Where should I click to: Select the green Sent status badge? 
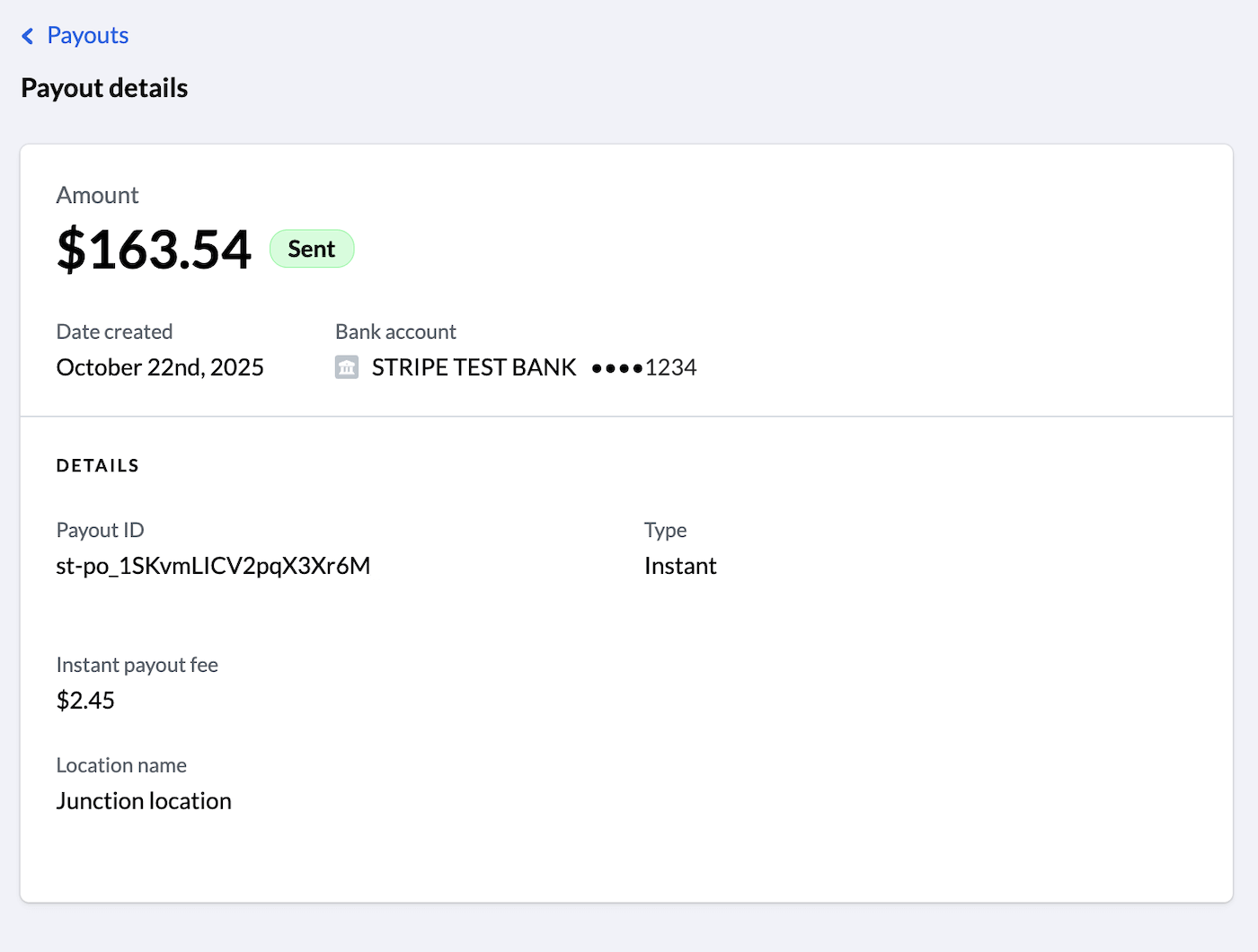pyautogui.click(x=312, y=249)
